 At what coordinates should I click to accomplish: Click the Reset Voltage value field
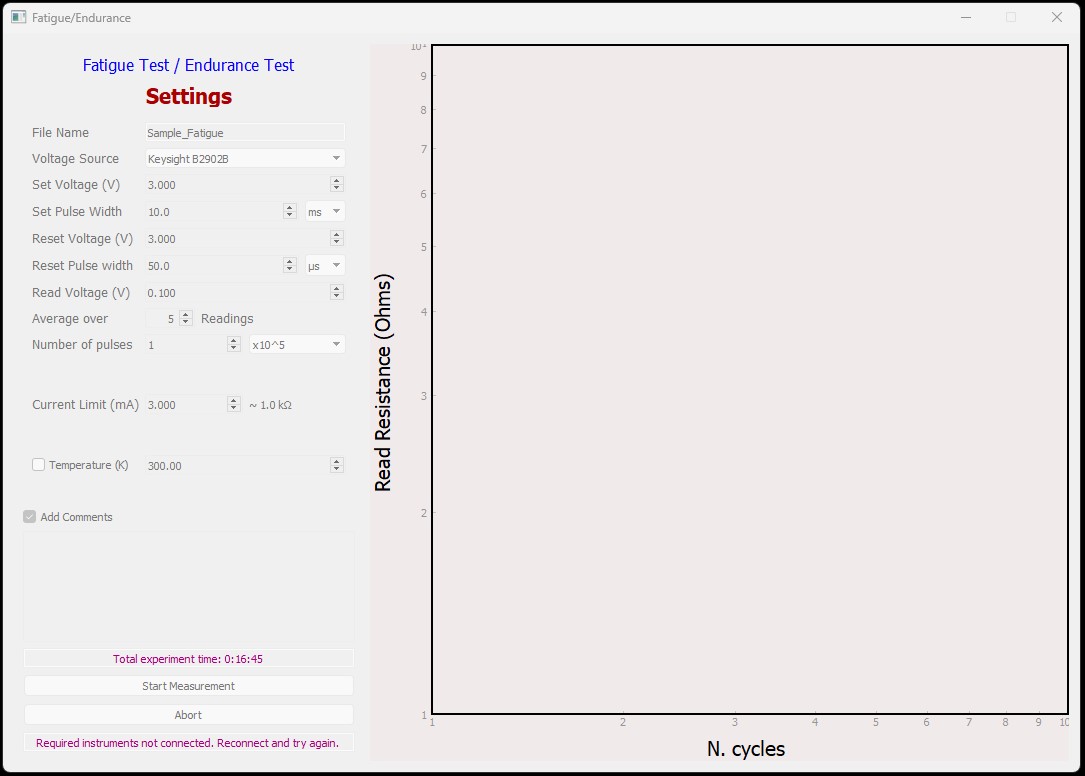237,239
